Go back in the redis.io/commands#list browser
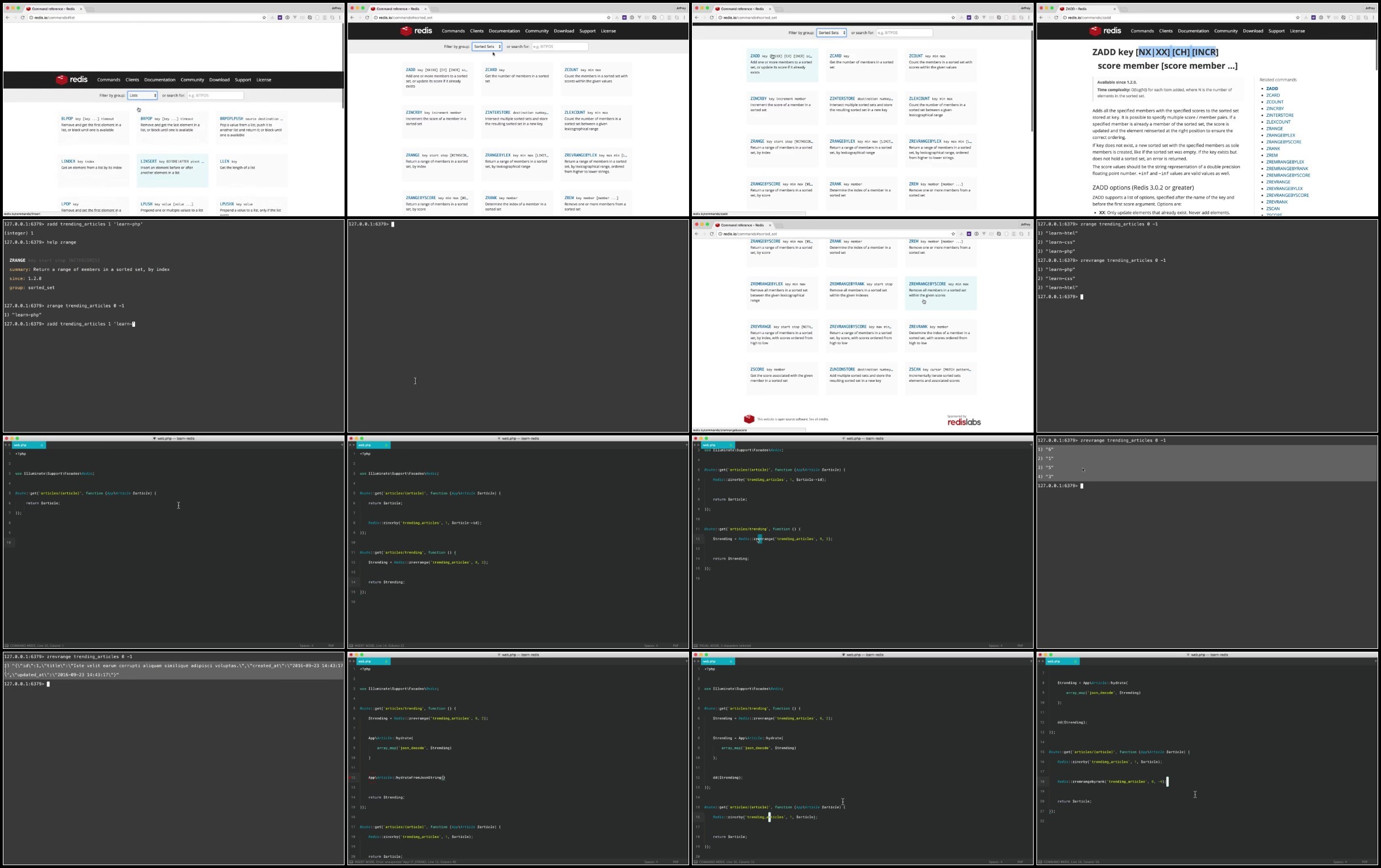This screenshot has height=868, width=1381. 7,18
